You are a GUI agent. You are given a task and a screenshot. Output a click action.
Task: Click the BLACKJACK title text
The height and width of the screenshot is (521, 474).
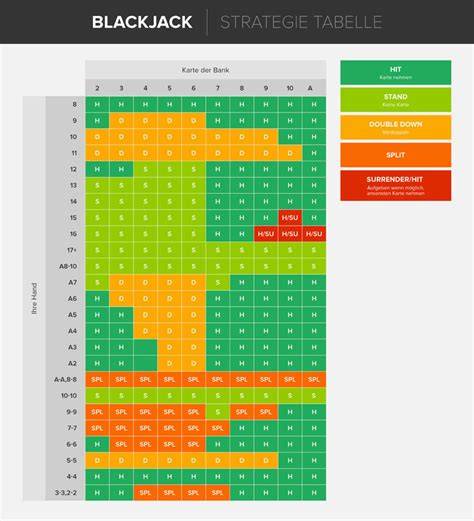click(x=142, y=22)
